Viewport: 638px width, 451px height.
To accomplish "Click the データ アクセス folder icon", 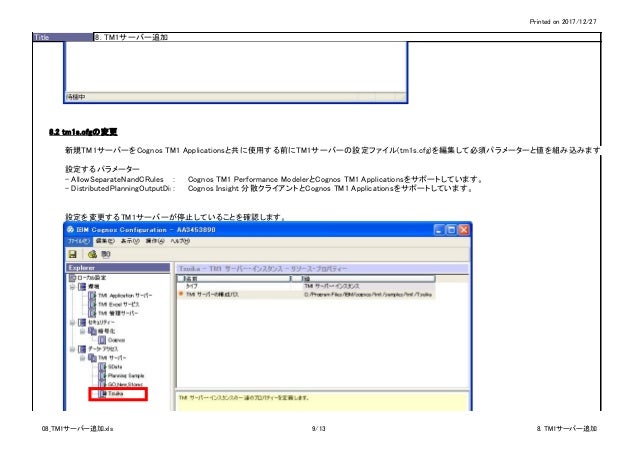I will tap(82, 350).
